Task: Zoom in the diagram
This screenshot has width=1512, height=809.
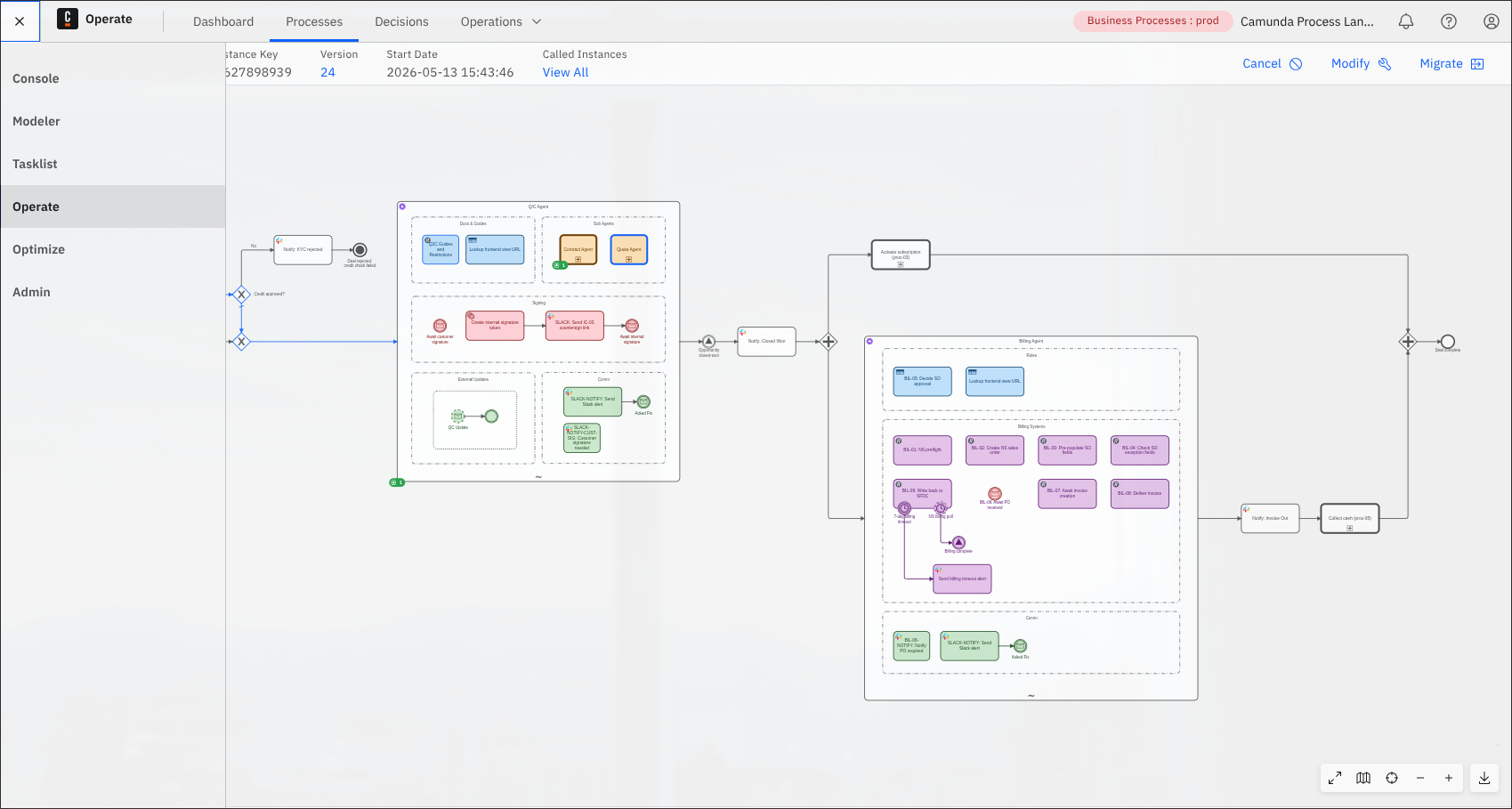Action: coord(1449,778)
